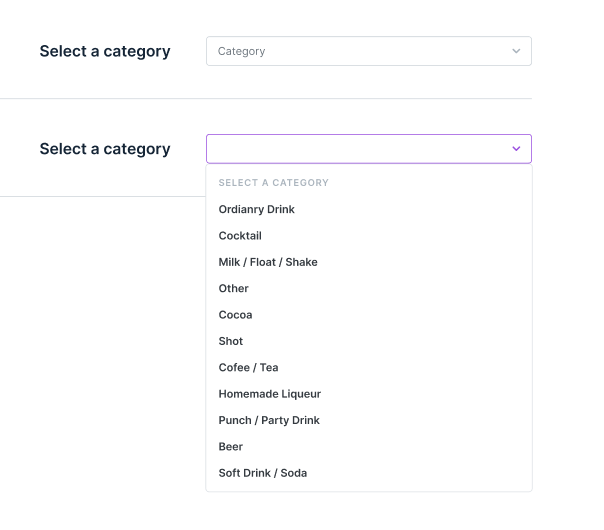Image resolution: width=604 pixels, height=530 pixels.
Task: Click the gray chevron in the Category dropdown
Action: coord(516,51)
